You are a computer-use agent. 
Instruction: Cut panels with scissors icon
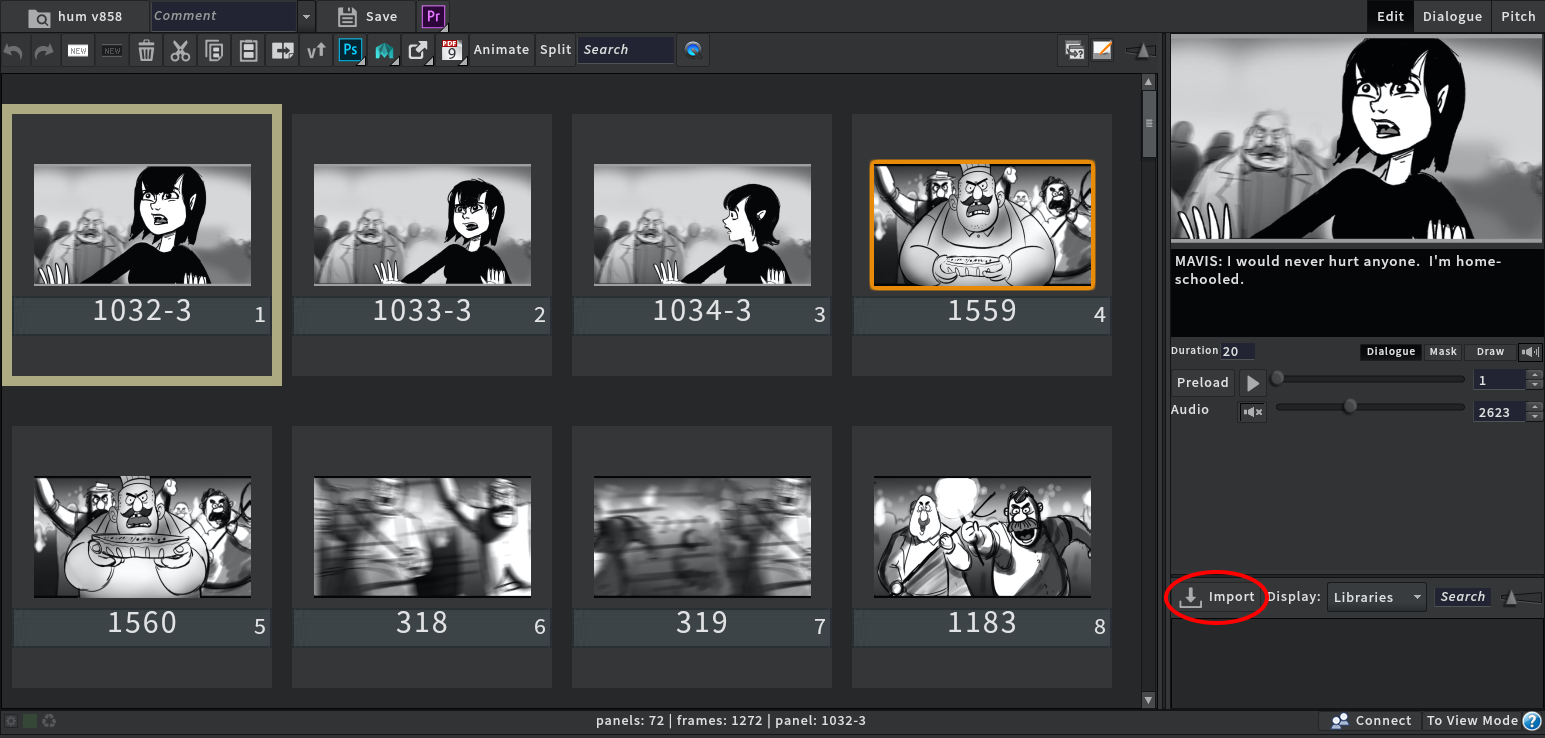tap(180, 50)
